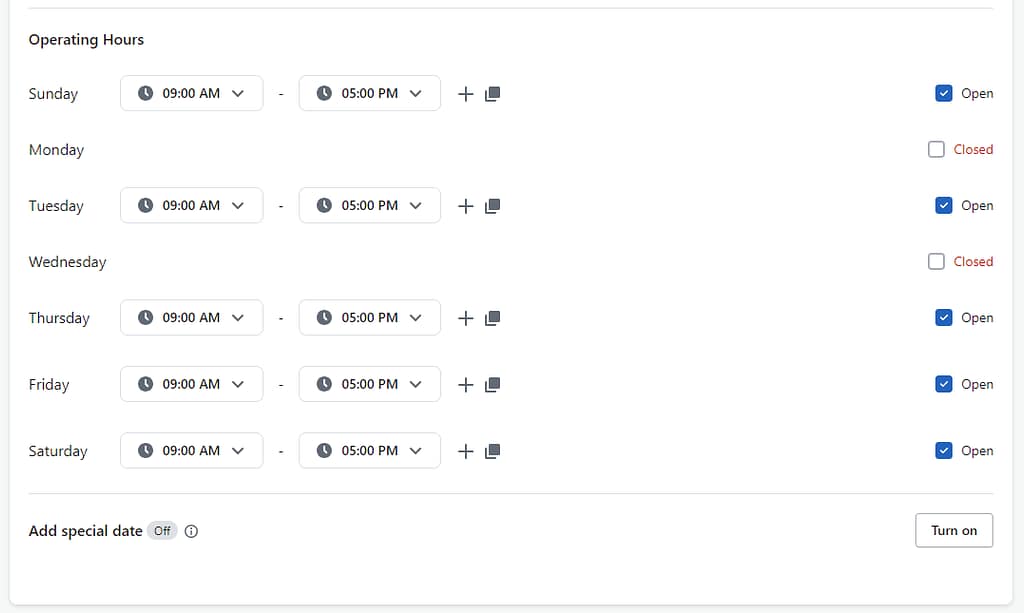The image size is (1024, 613).
Task: Open Friday's 09:00 AM start time dropdown
Action: pyautogui.click(x=191, y=384)
